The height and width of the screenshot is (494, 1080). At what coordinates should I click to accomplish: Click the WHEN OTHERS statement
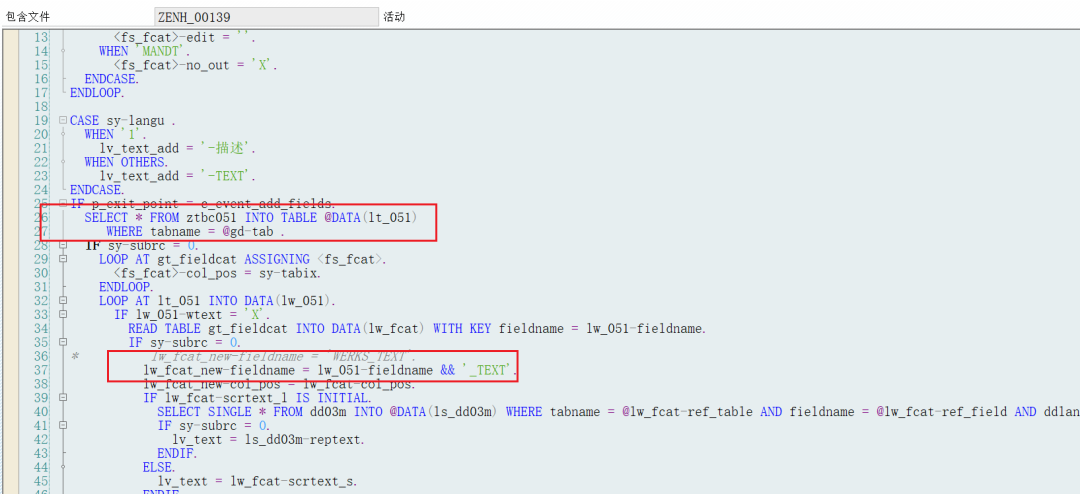click(x=126, y=162)
